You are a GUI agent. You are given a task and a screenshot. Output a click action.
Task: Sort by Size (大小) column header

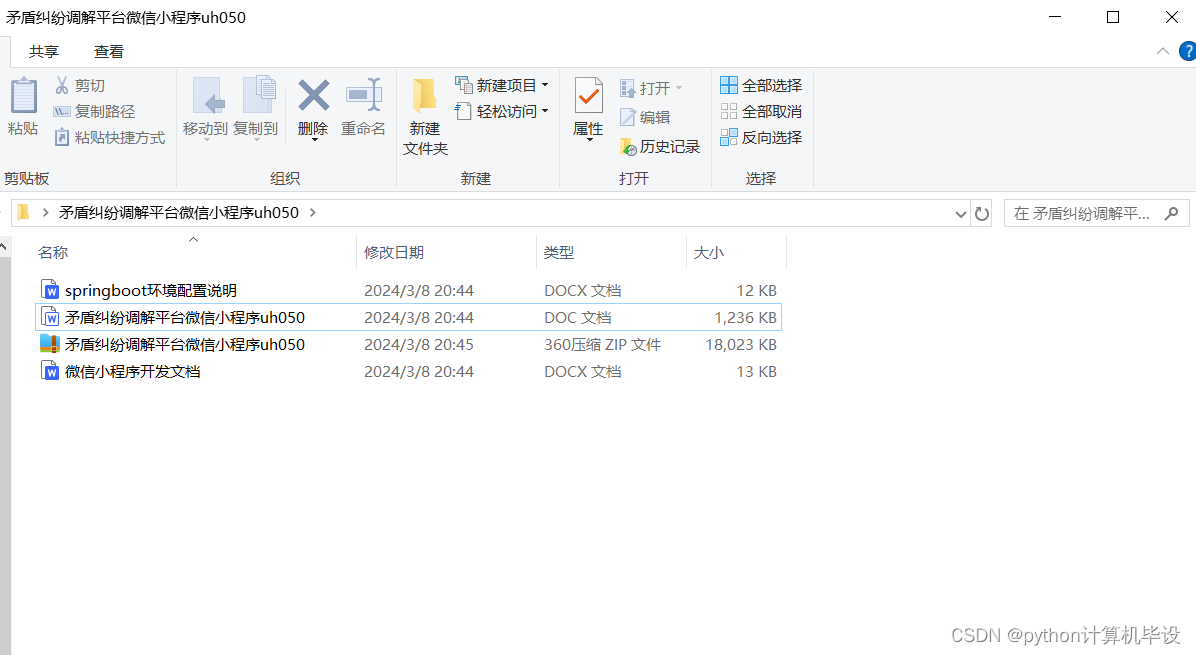point(736,252)
